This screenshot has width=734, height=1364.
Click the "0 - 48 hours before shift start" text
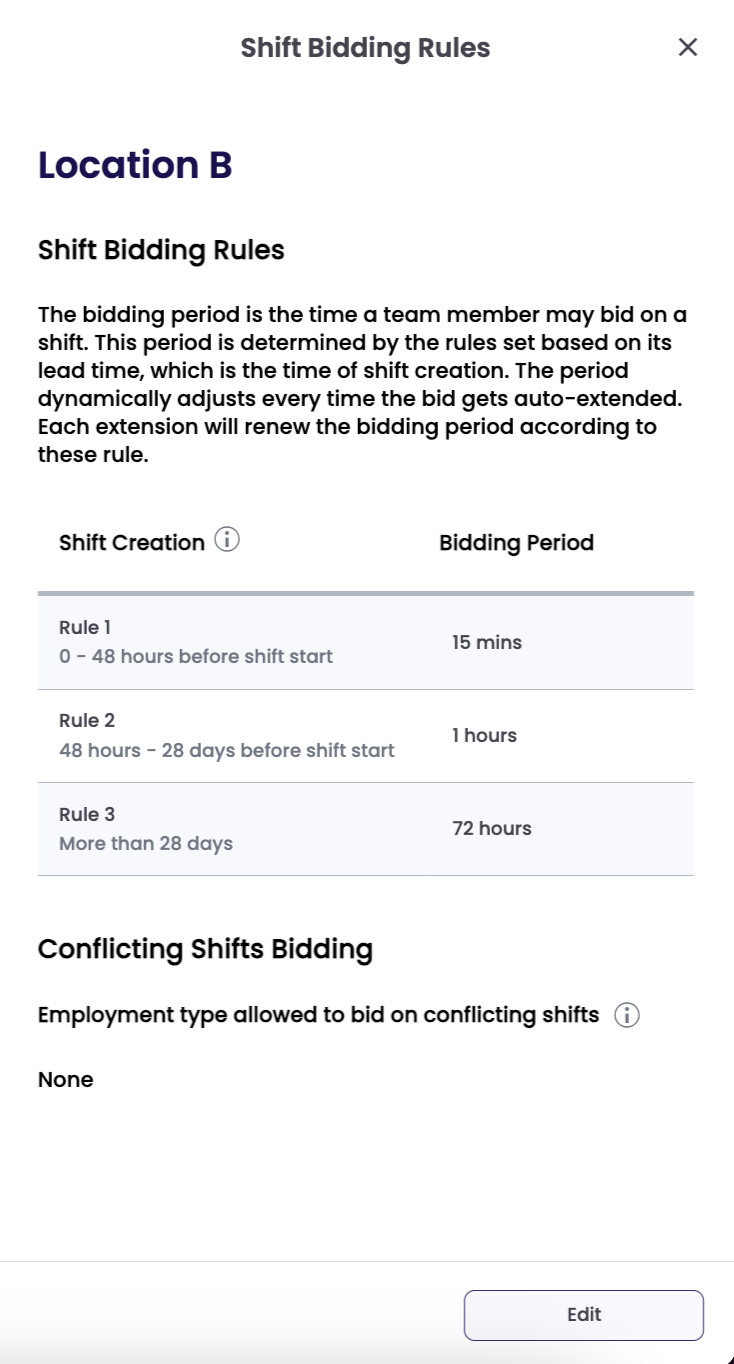[196, 657]
